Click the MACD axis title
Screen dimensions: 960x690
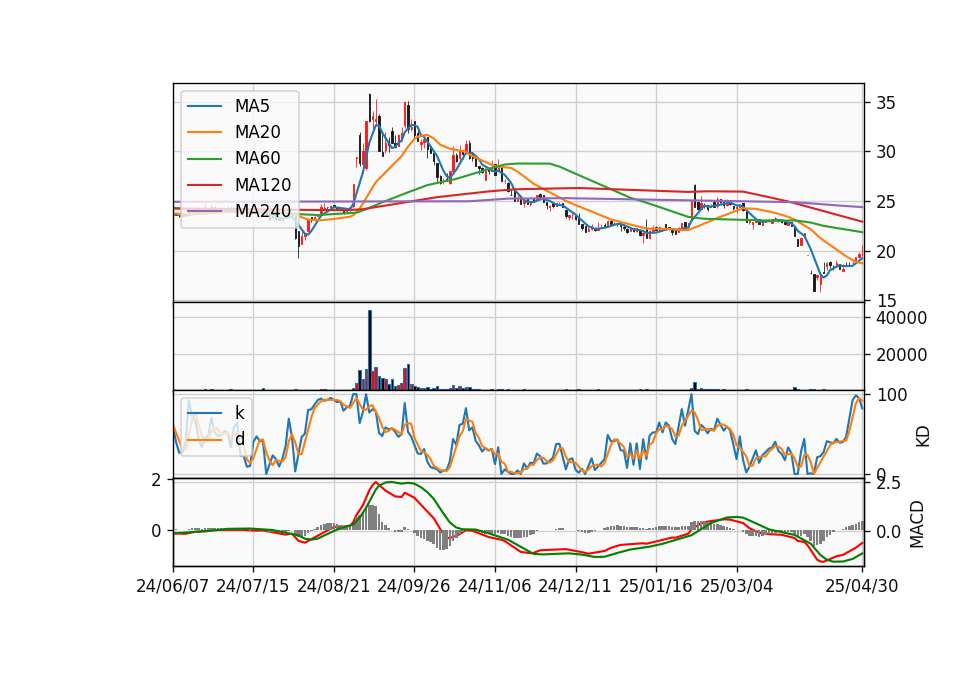[917, 524]
